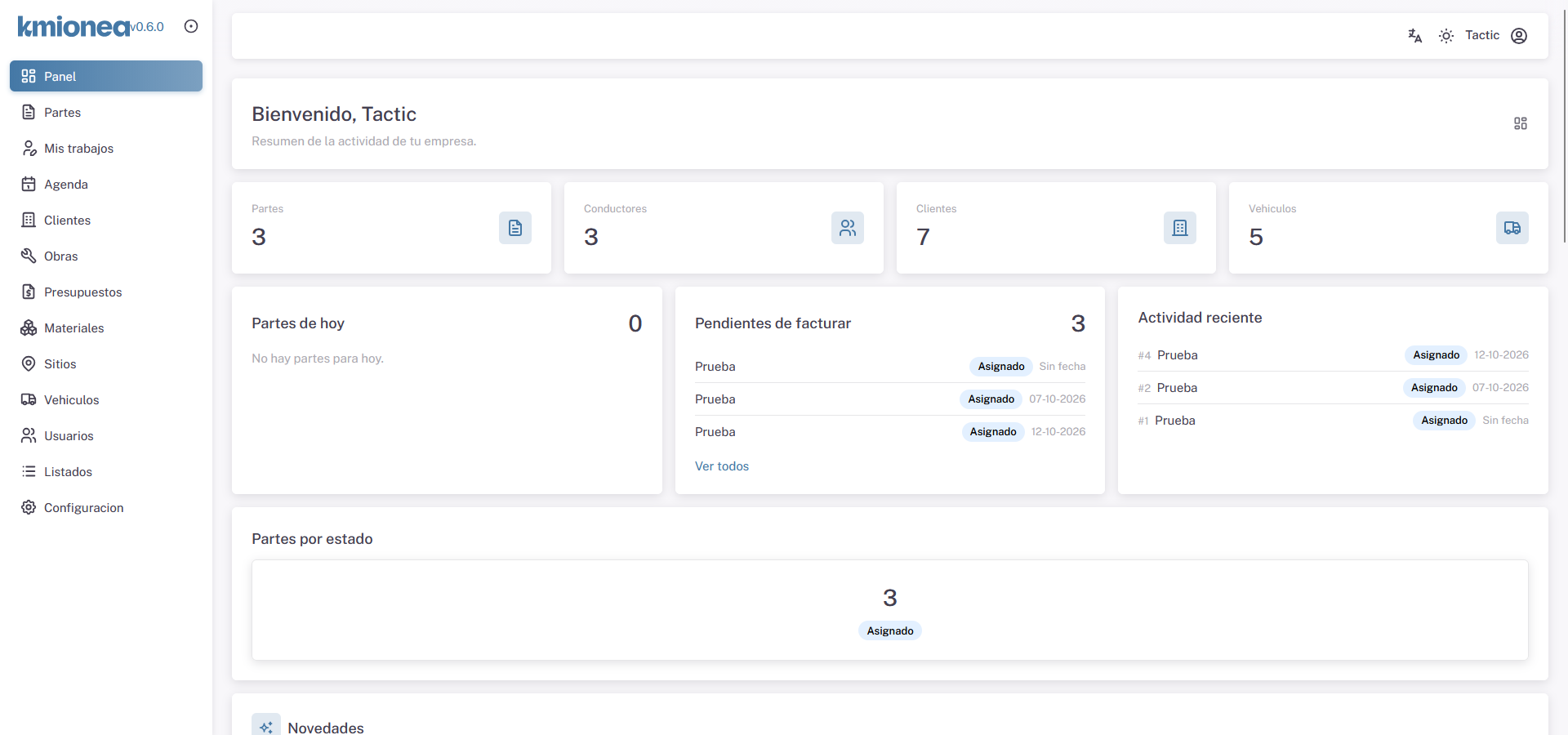Open Clientes in the sidebar
This screenshot has height=735, width=1568.
pos(106,220)
